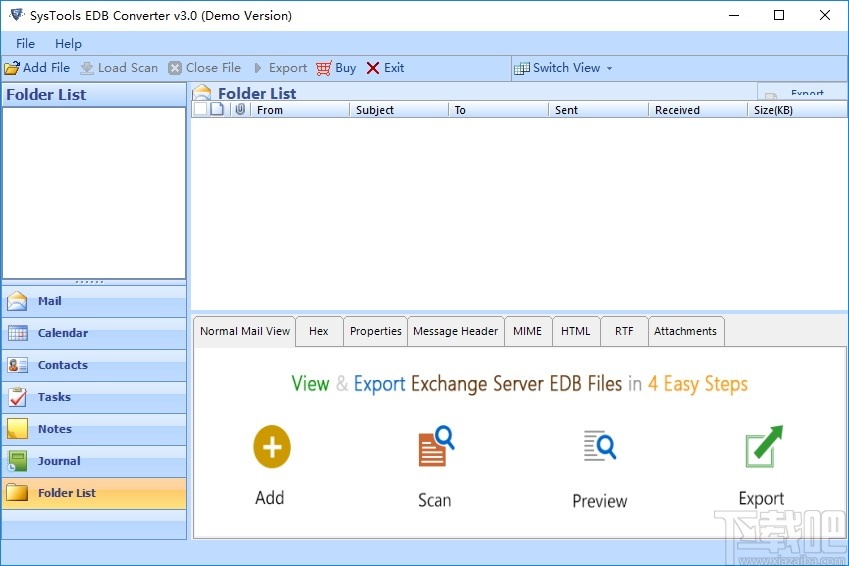Sort by the From column header

299,110
